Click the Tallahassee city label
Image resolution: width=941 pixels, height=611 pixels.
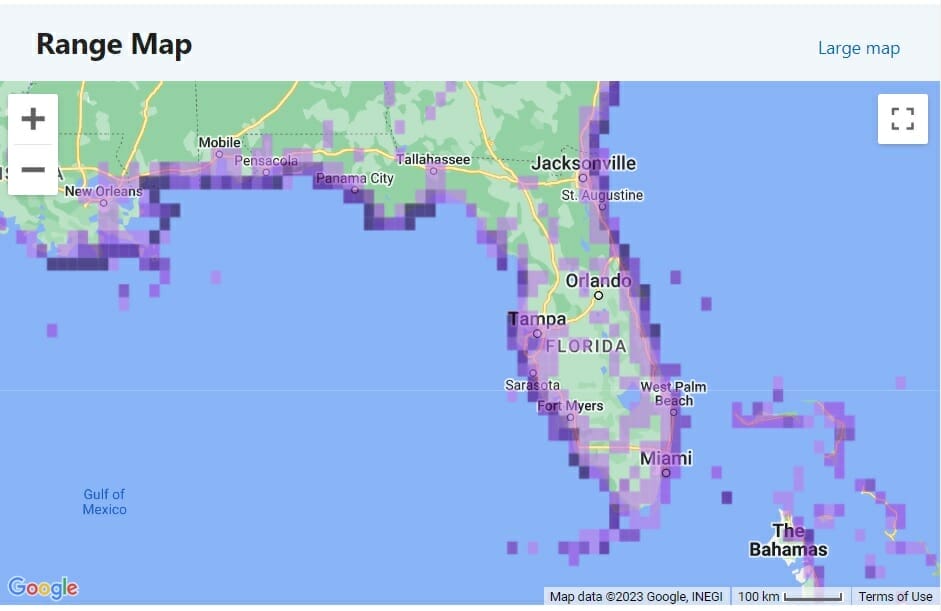click(433, 160)
